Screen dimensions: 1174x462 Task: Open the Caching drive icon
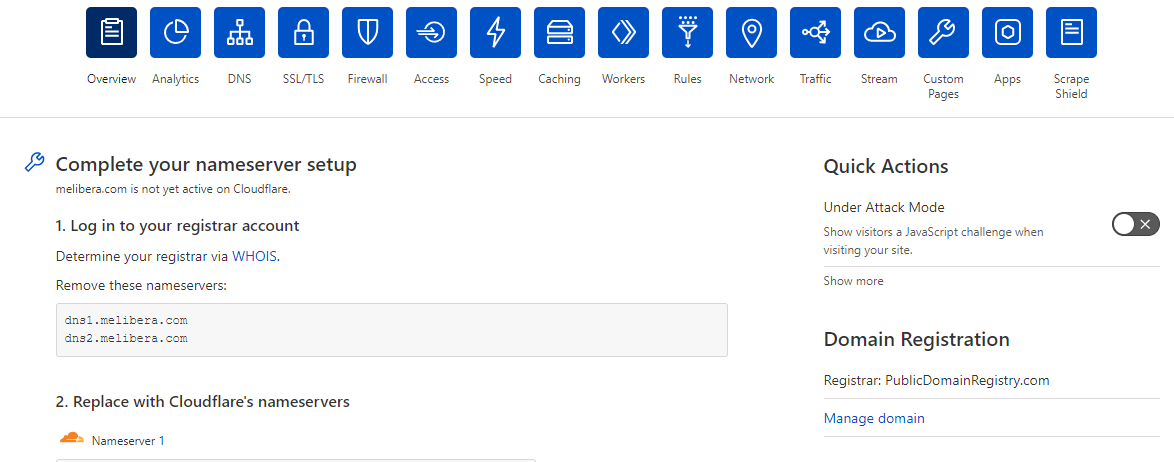(x=559, y=32)
